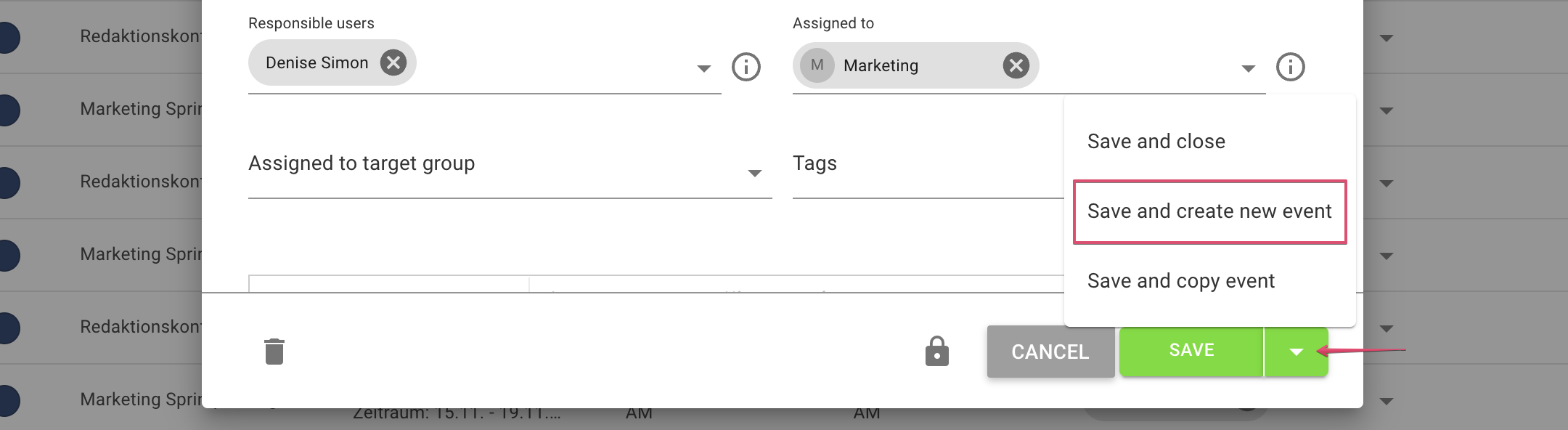The height and width of the screenshot is (430, 1568).
Task: Click the green SAVE button
Action: pos(1191,352)
